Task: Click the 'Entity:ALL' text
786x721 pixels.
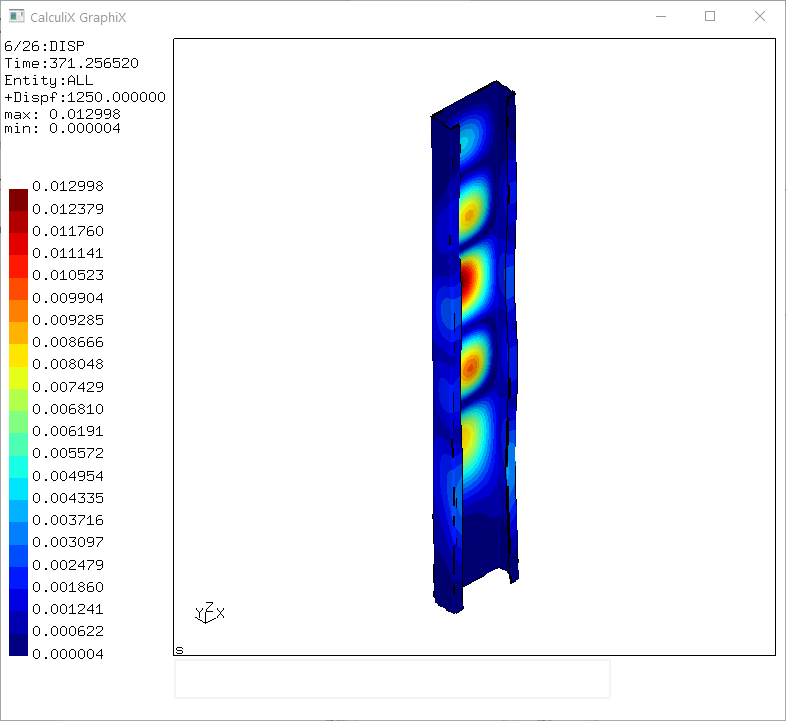Action: pos(49,80)
